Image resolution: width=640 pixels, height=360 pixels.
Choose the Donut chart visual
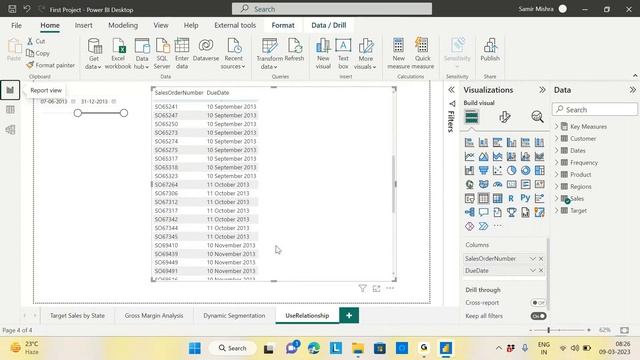tap(525, 170)
